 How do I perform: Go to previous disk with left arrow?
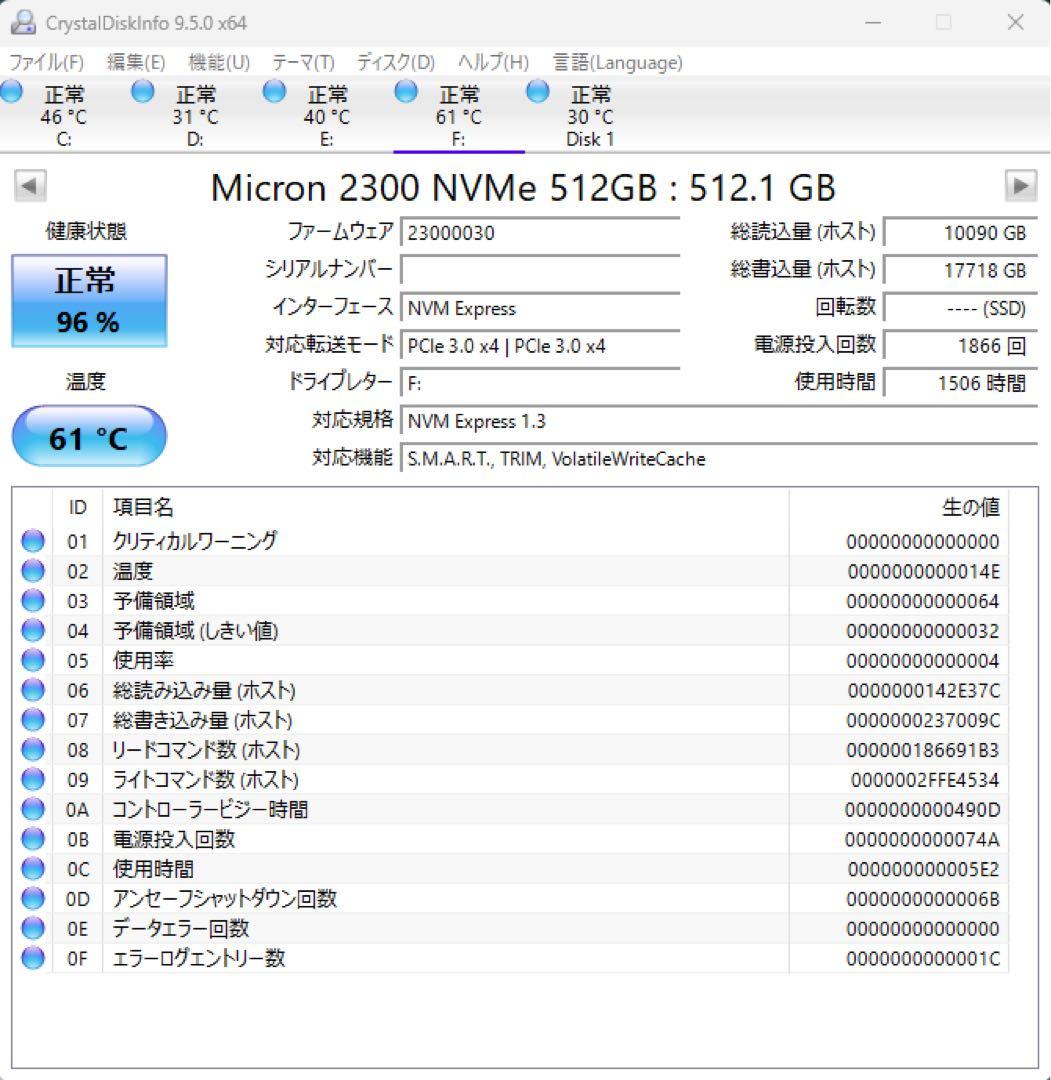coord(30,186)
